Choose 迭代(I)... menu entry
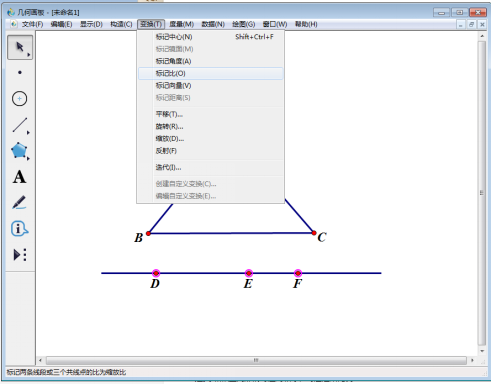Screen dimensions: 492x385 coord(211,167)
